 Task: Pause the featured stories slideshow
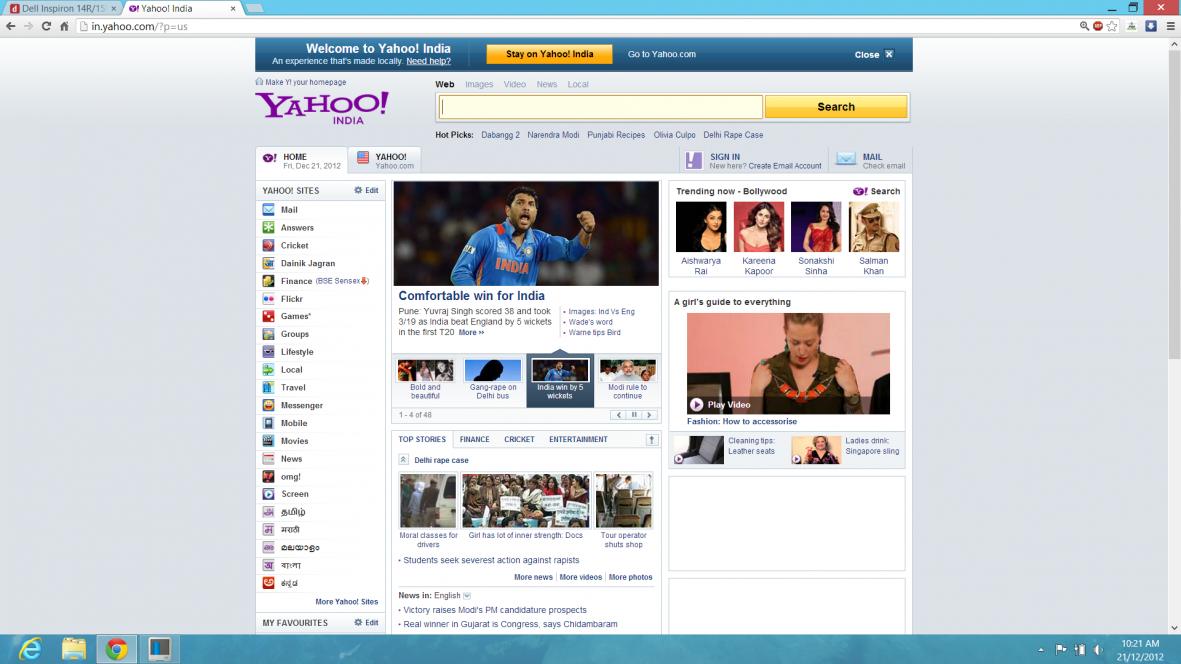coord(634,415)
